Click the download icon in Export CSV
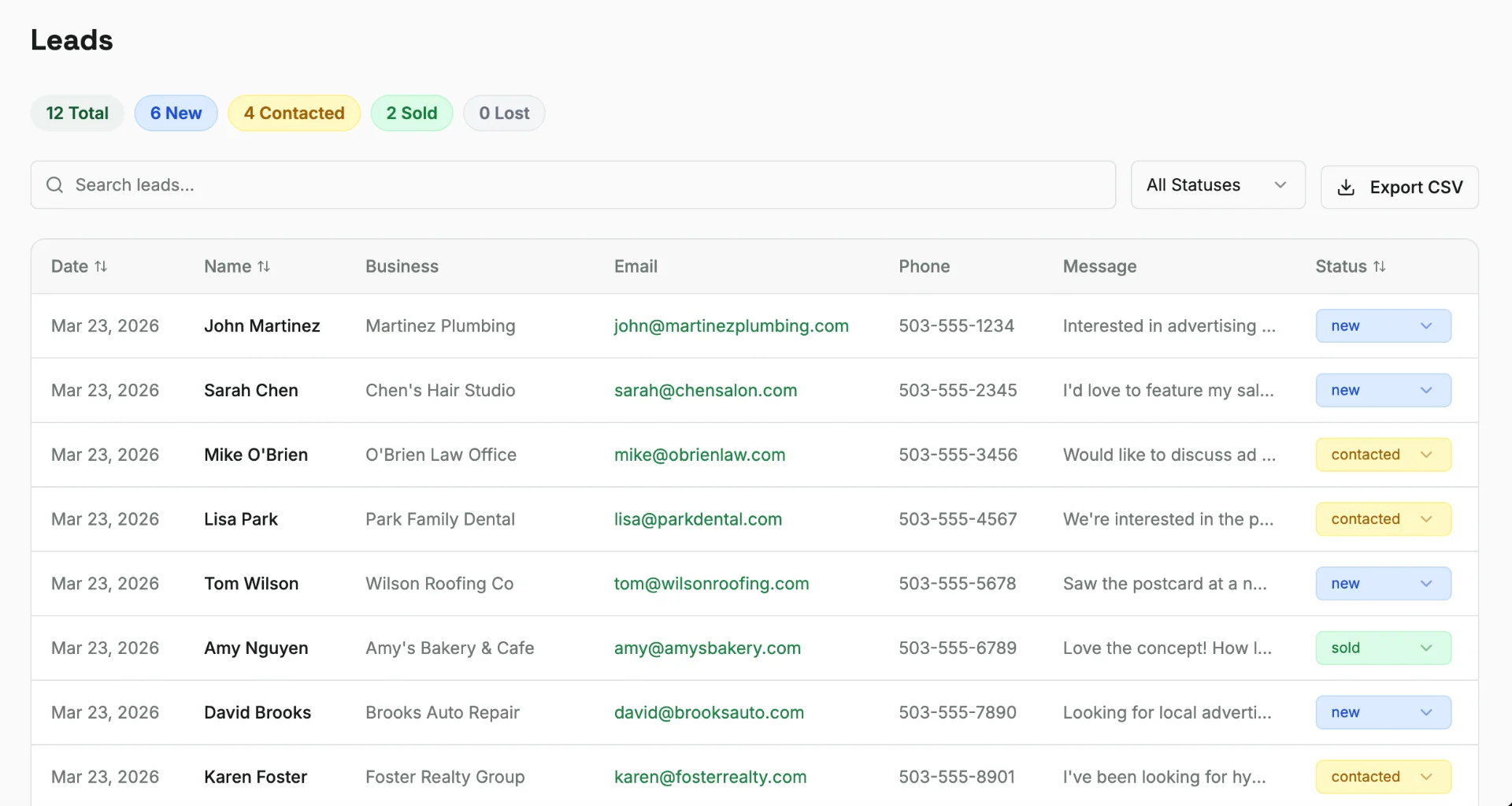The width and height of the screenshot is (1512, 806). (x=1346, y=187)
